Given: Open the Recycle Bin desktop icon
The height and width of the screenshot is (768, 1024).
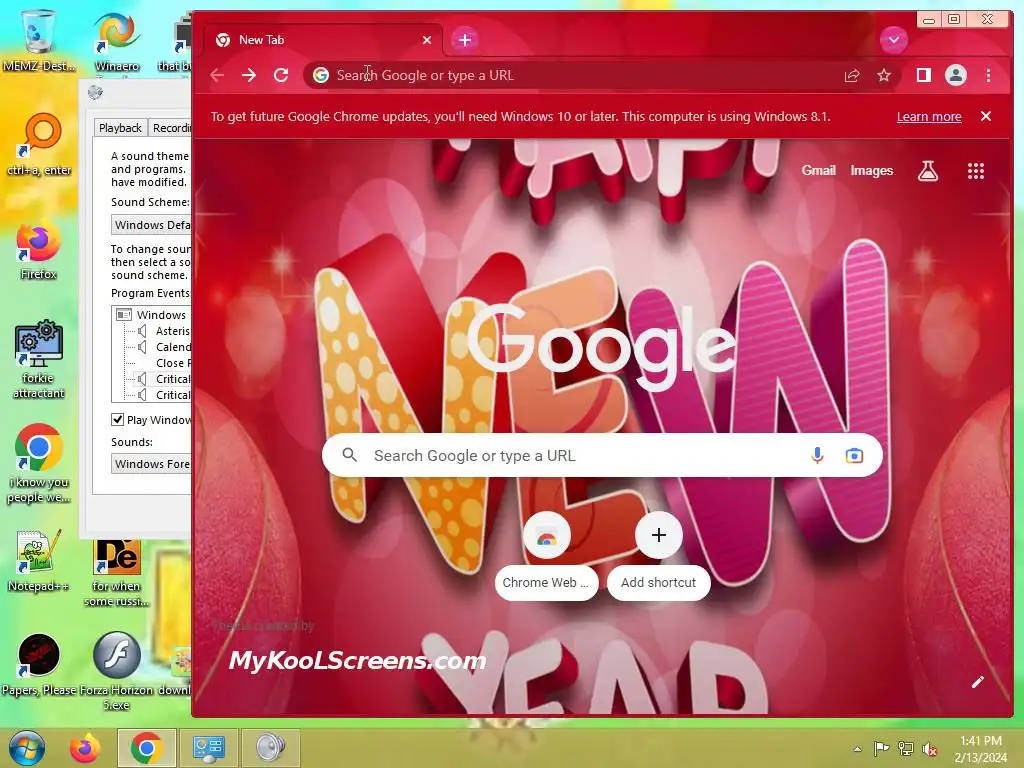Looking at the screenshot, I should [x=38, y=39].
